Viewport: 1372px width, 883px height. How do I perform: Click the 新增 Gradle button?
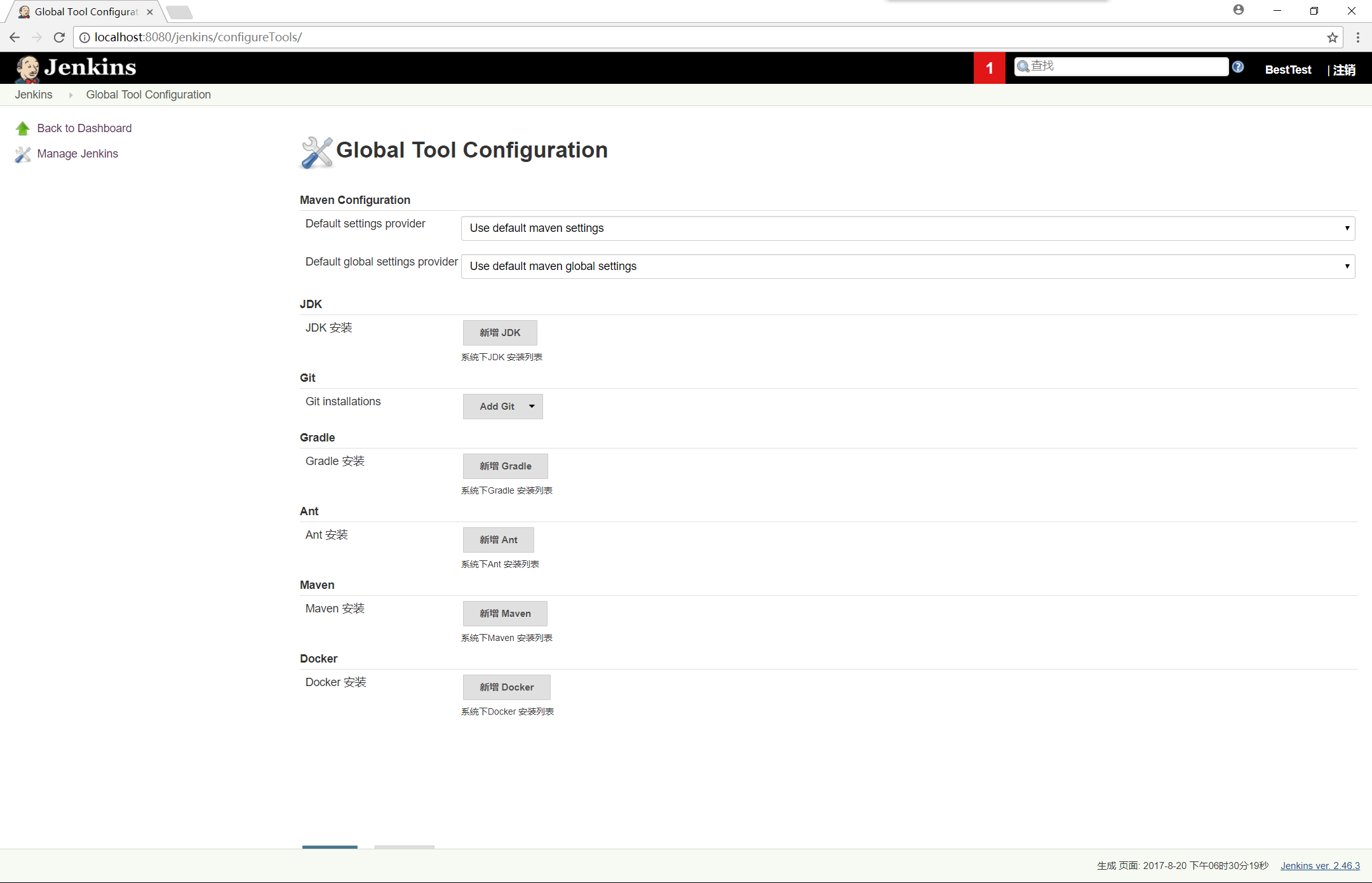pos(505,466)
